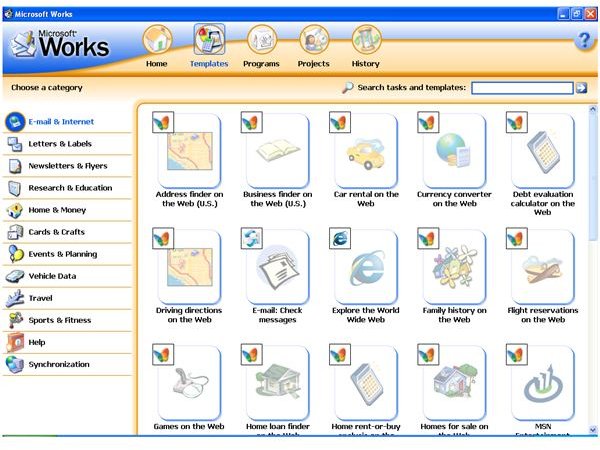Click scrollbar down arrow in template list
Viewport: 600px width, 450px height.
point(593,430)
